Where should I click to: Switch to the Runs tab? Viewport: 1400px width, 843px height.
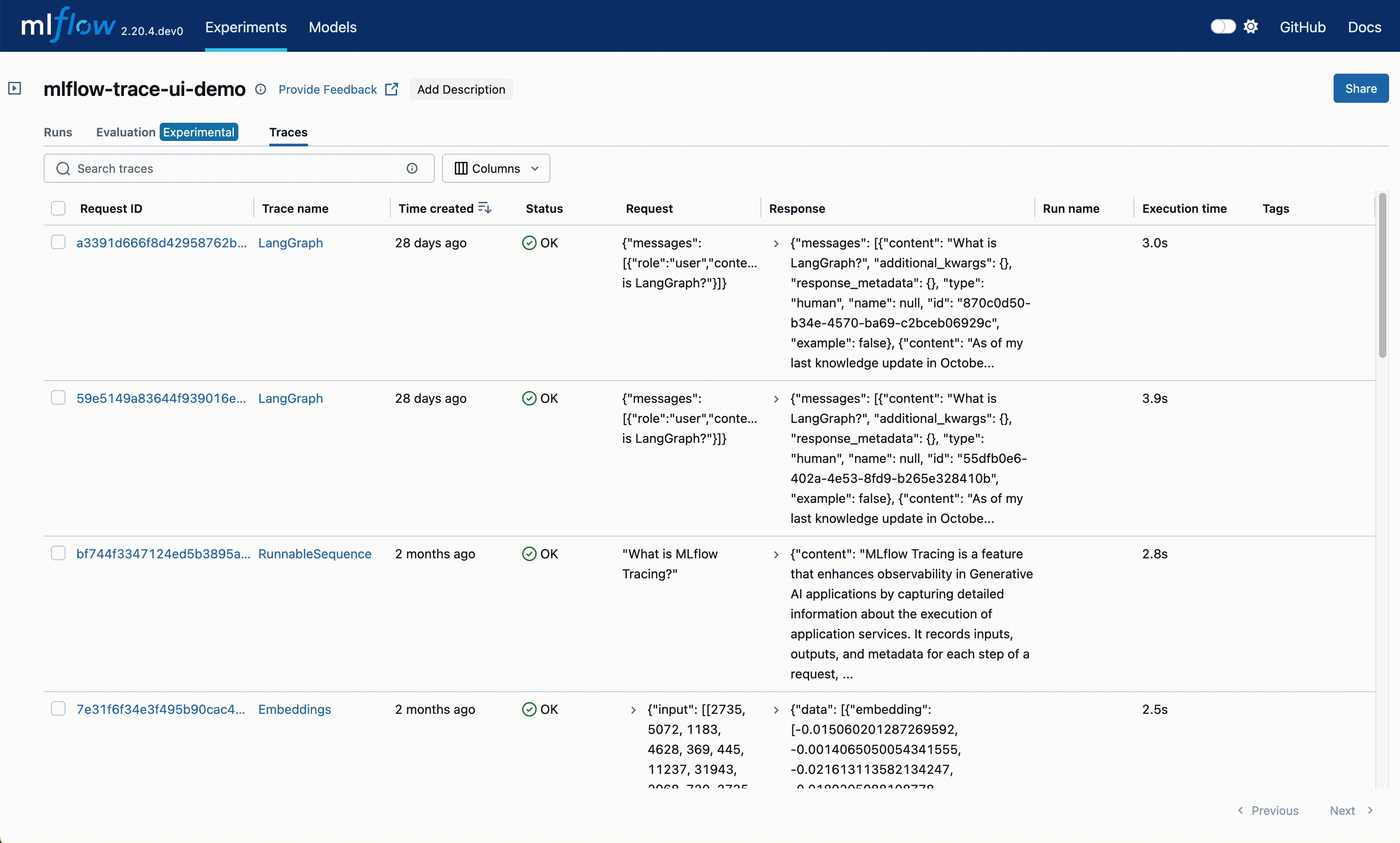[x=58, y=132]
